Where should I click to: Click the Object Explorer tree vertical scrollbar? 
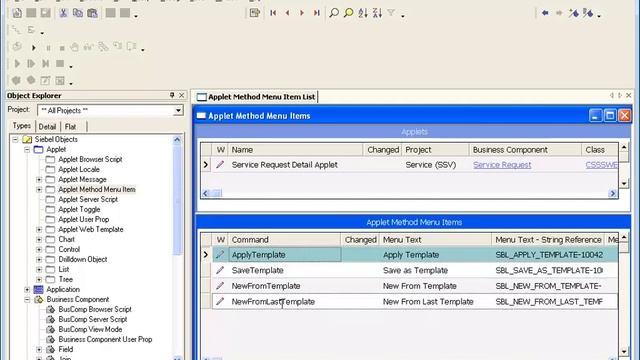[177, 199]
